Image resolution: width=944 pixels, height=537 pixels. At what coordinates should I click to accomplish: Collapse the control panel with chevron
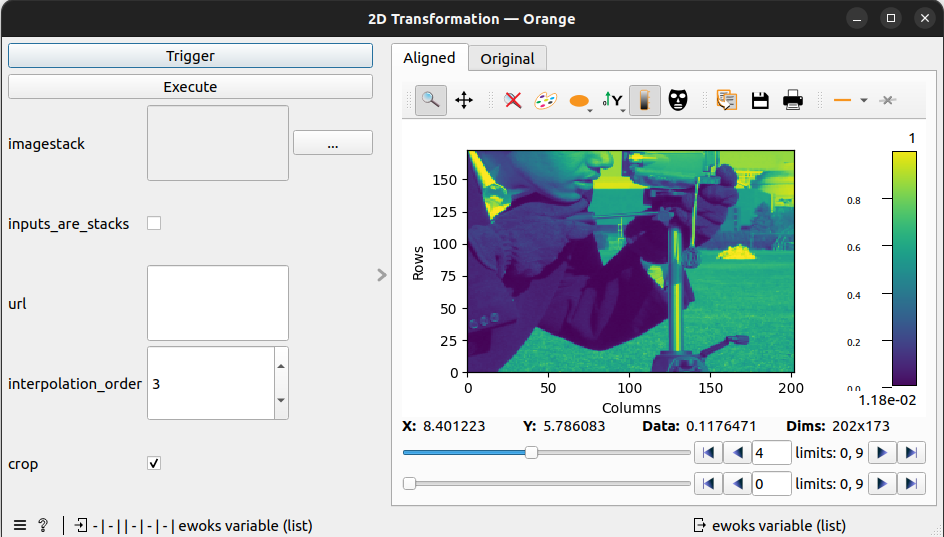[x=382, y=275]
